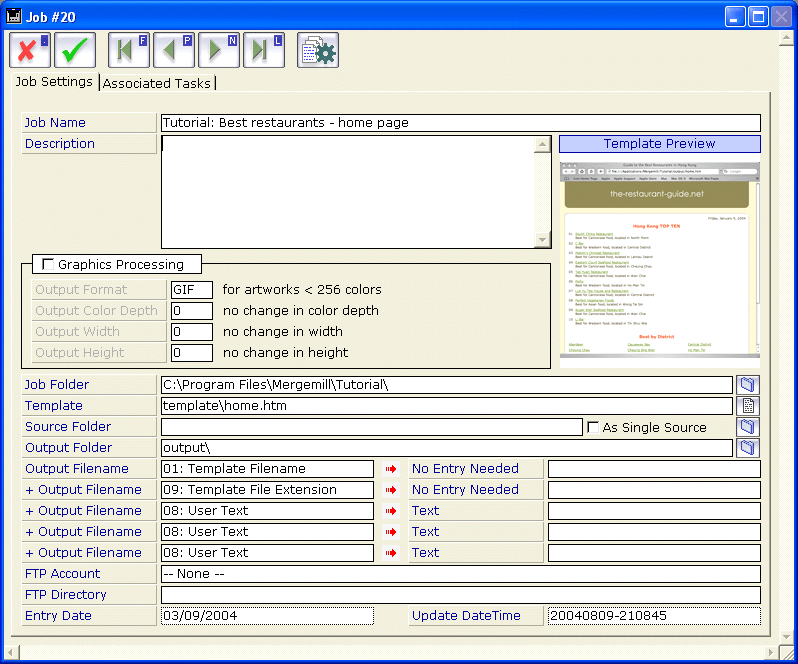Click red arrow on first 08: User Text row
The width and height of the screenshot is (798, 664).
point(391,511)
